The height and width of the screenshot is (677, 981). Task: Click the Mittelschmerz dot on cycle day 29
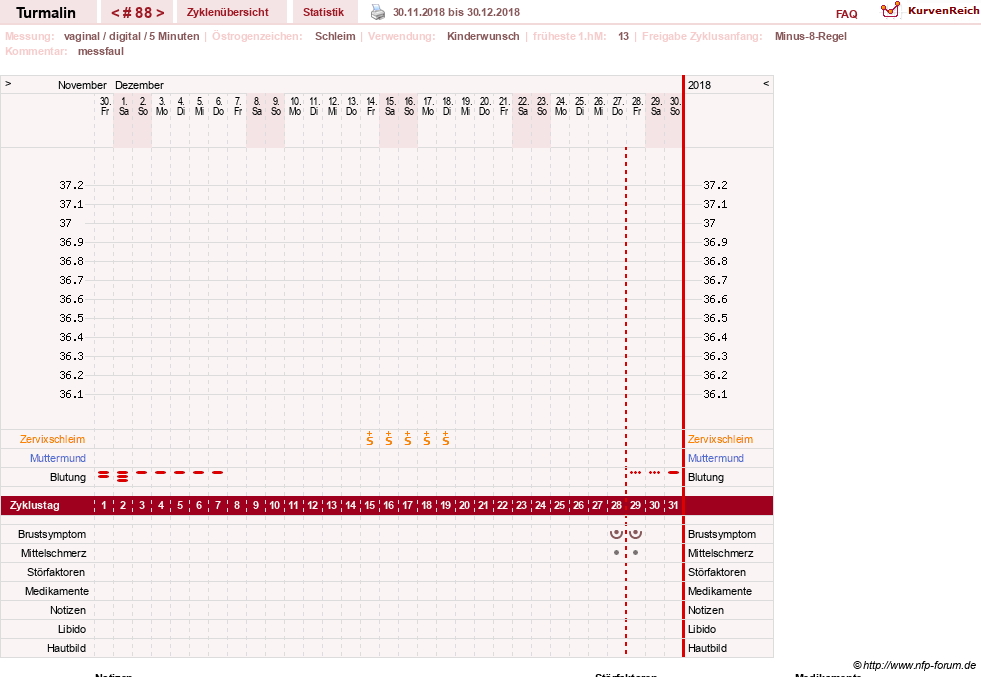(x=636, y=552)
